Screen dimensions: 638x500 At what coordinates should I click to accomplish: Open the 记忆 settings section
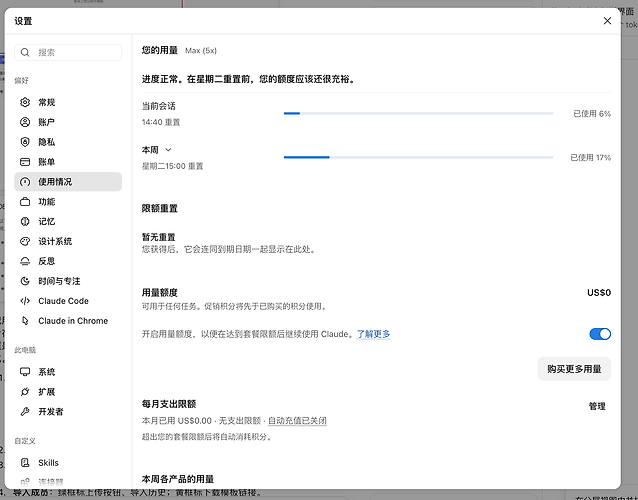tap(68, 221)
